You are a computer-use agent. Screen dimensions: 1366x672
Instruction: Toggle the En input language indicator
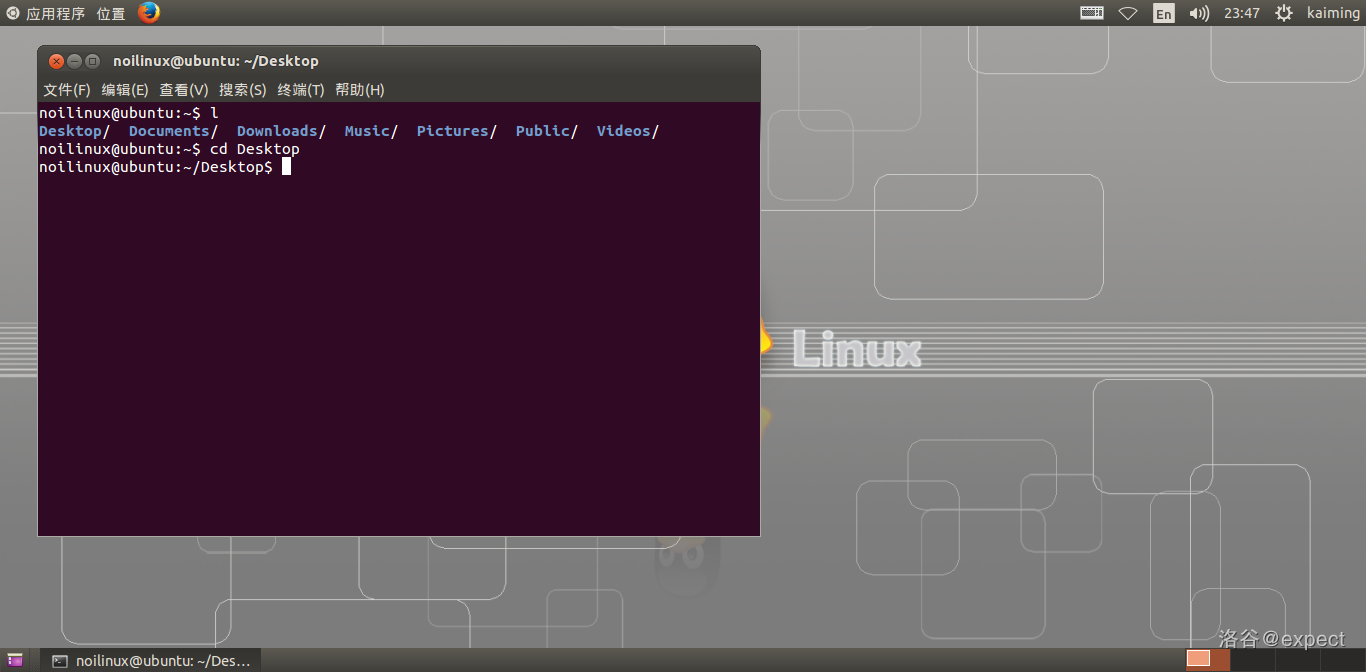point(1163,13)
